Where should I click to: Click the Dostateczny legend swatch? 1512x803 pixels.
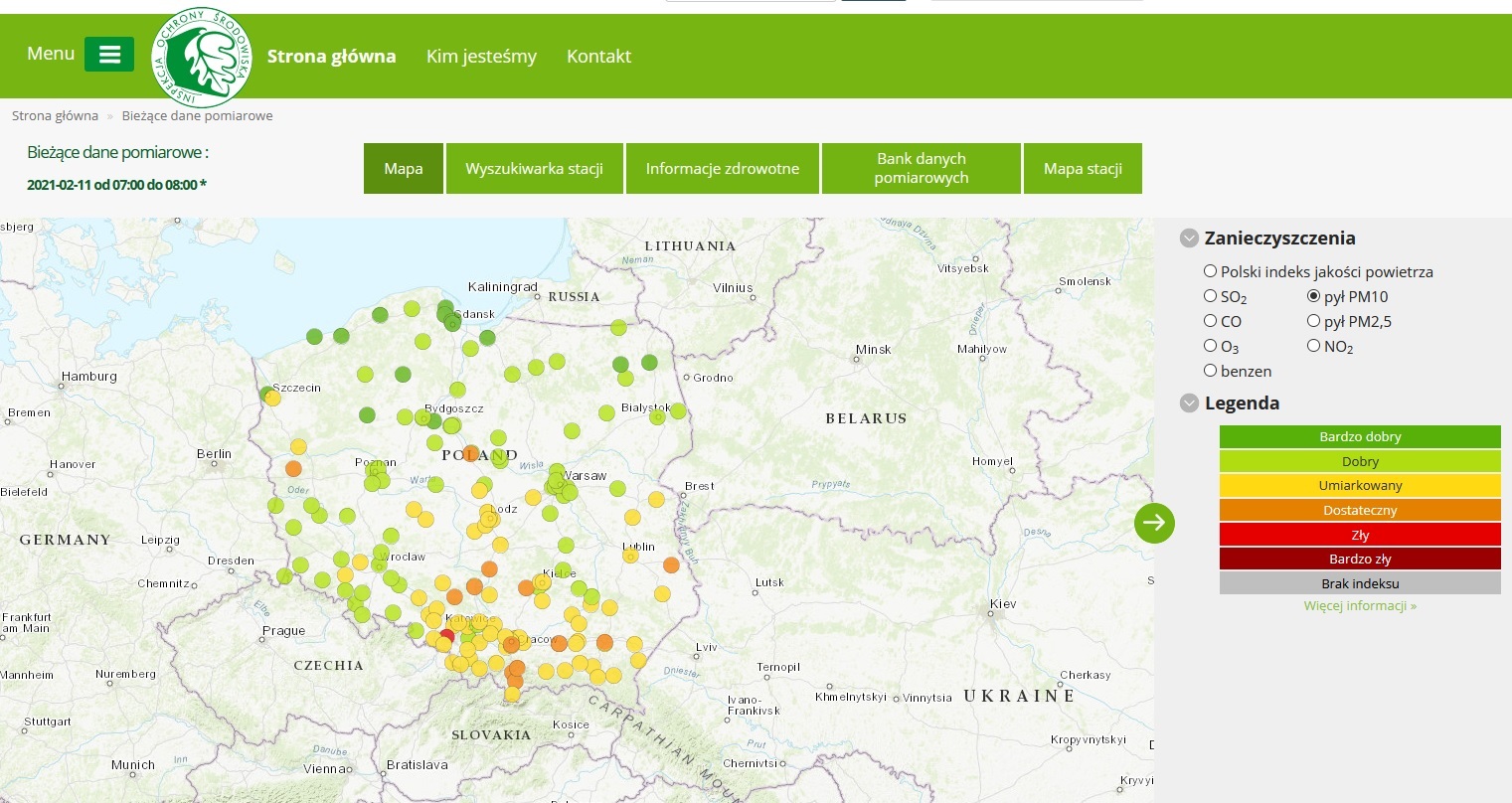(x=1360, y=510)
